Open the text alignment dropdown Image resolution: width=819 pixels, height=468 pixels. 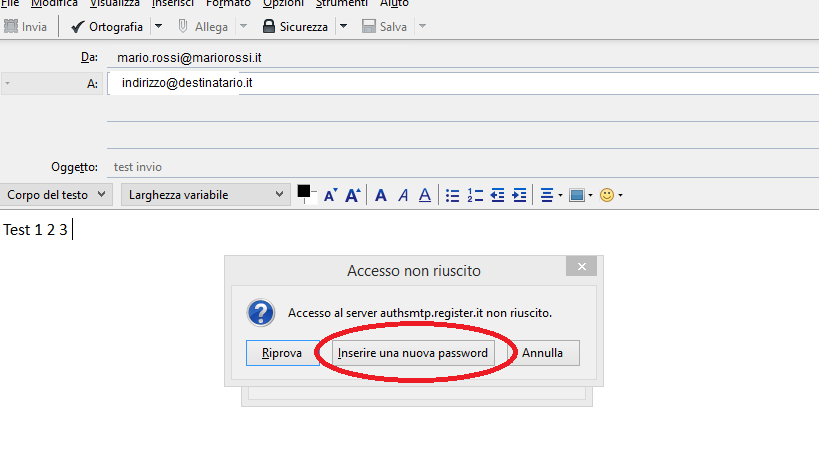point(551,195)
